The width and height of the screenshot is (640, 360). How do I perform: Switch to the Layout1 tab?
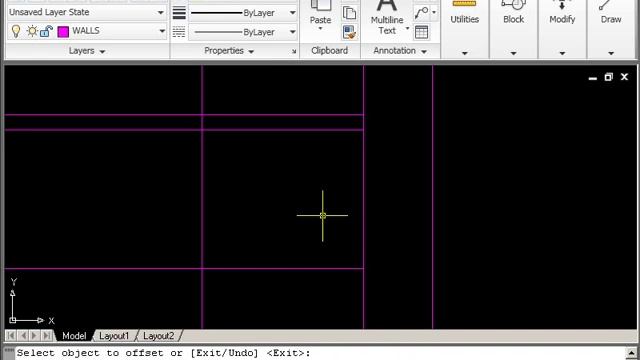114,336
